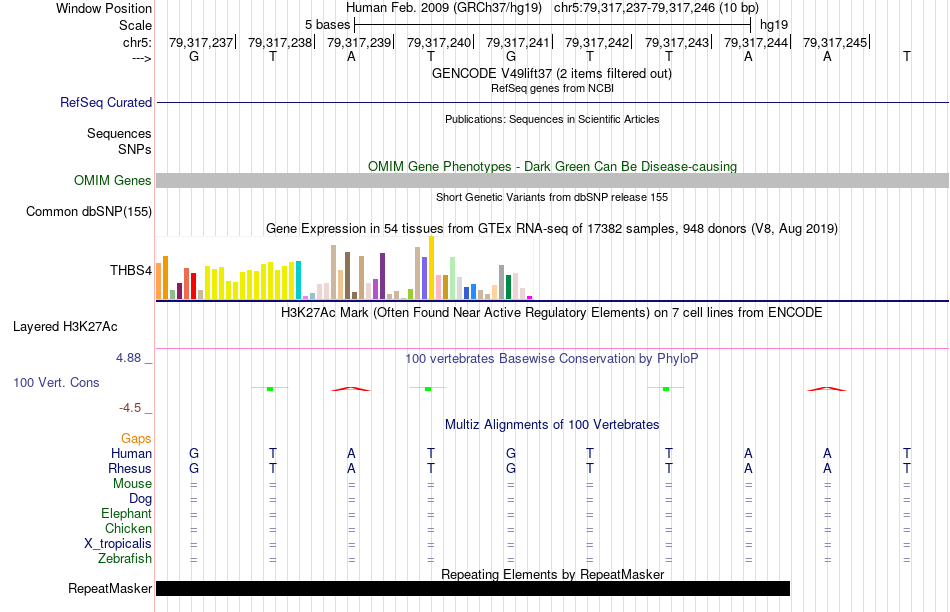This screenshot has height=612, width=950.
Task: Click the H3K27Ac Mark track title
Action: (552, 313)
